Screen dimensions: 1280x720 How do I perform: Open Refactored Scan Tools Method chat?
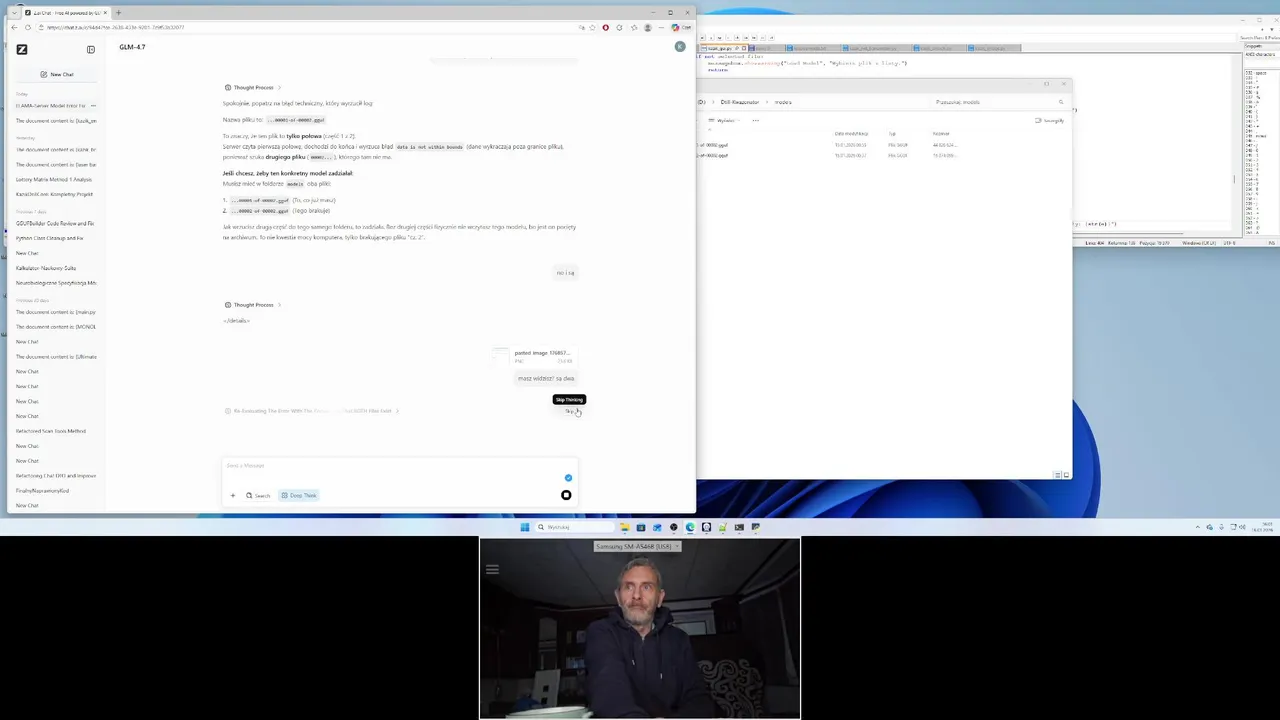point(51,431)
